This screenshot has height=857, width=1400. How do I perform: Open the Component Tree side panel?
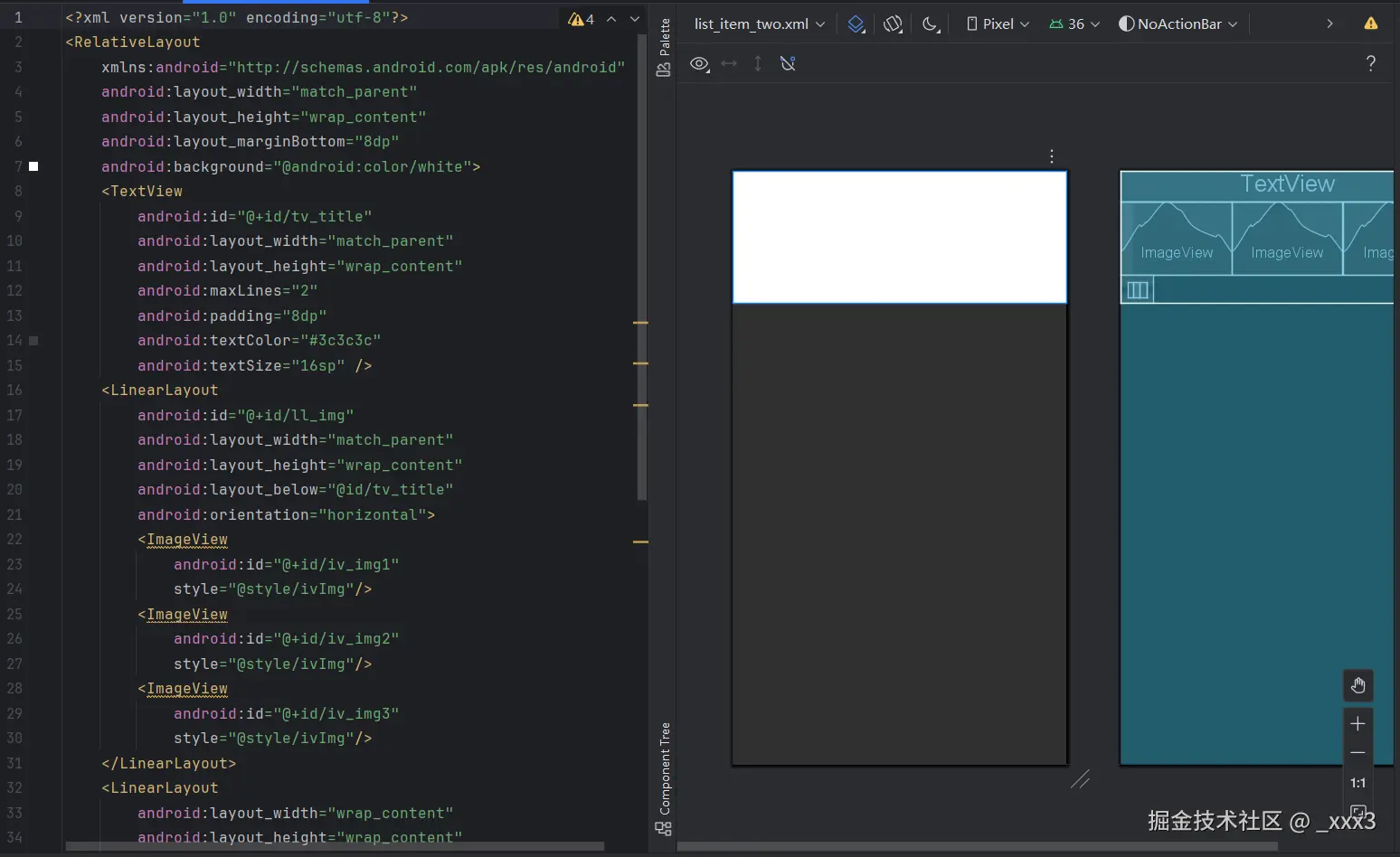tap(664, 778)
